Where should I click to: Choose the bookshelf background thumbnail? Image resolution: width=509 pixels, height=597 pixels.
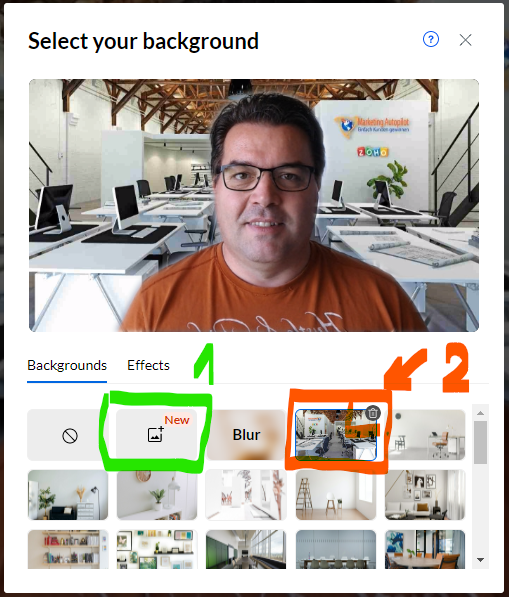pyautogui.click(x=68, y=549)
